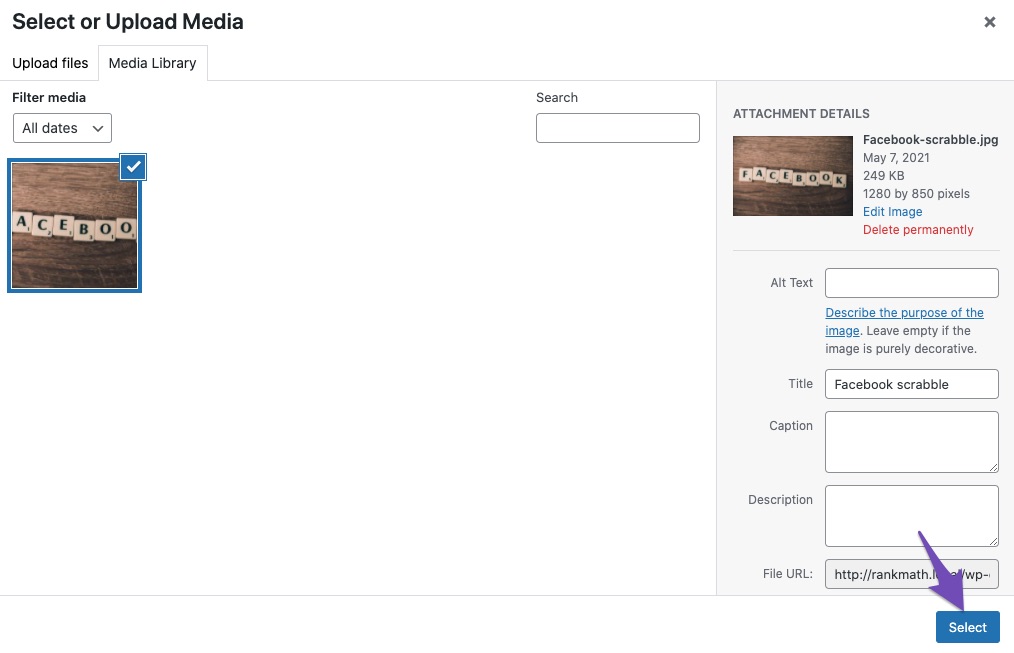The image size is (1014, 653).
Task: Deselect the scrabble image via its checkmark
Action: [133, 167]
